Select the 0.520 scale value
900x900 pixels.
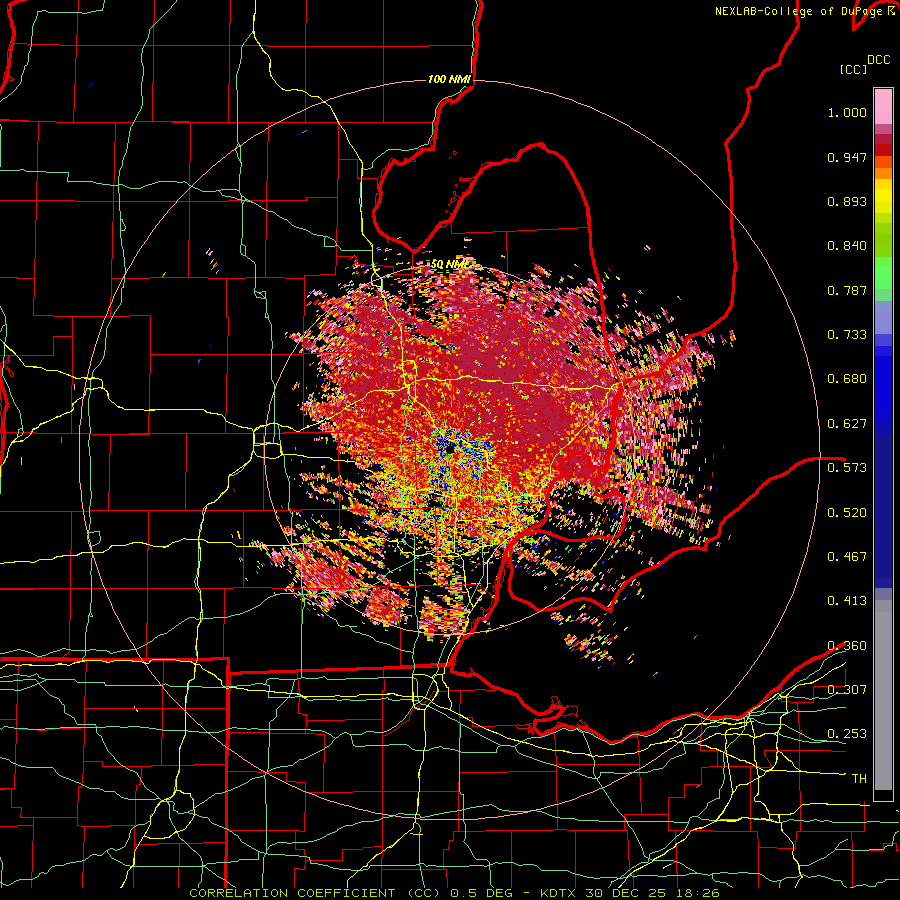847,513
